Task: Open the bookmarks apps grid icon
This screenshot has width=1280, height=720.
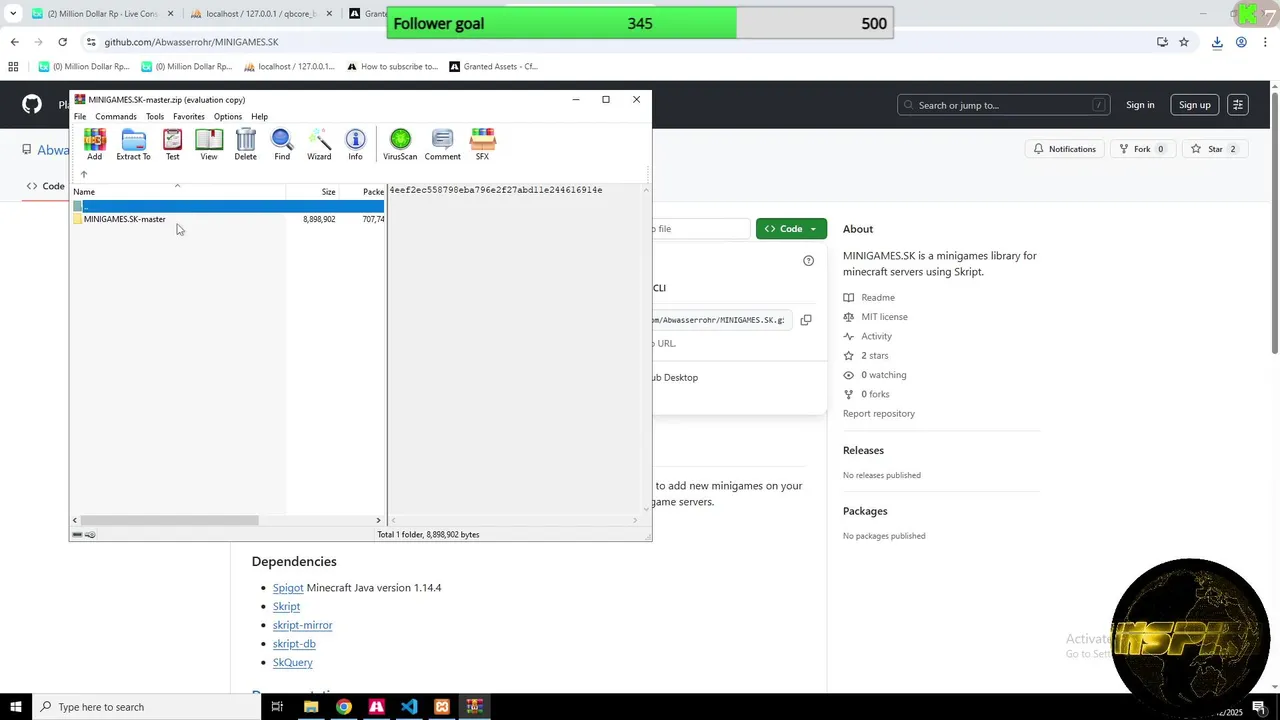Action: (x=13, y=67)
